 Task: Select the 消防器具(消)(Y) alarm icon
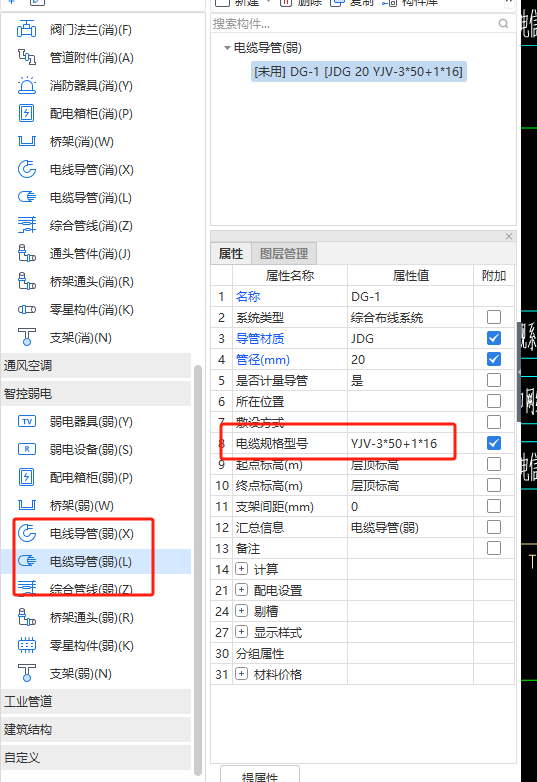pyautogui.click(x=26, y=85)
